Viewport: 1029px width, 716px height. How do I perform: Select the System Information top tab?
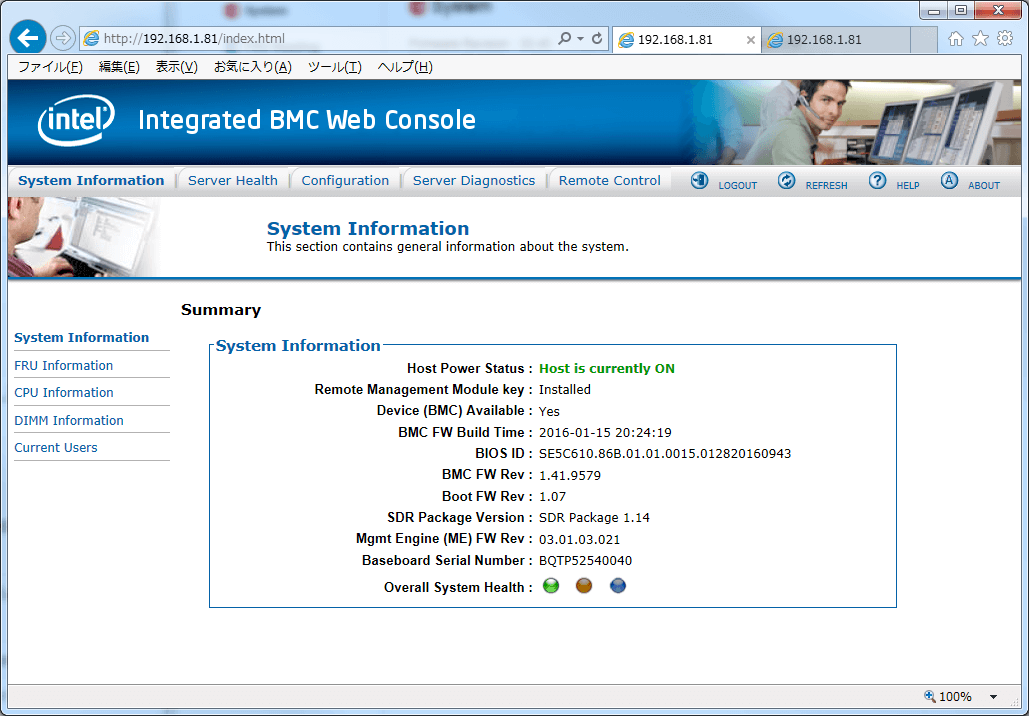click(91, 180)
